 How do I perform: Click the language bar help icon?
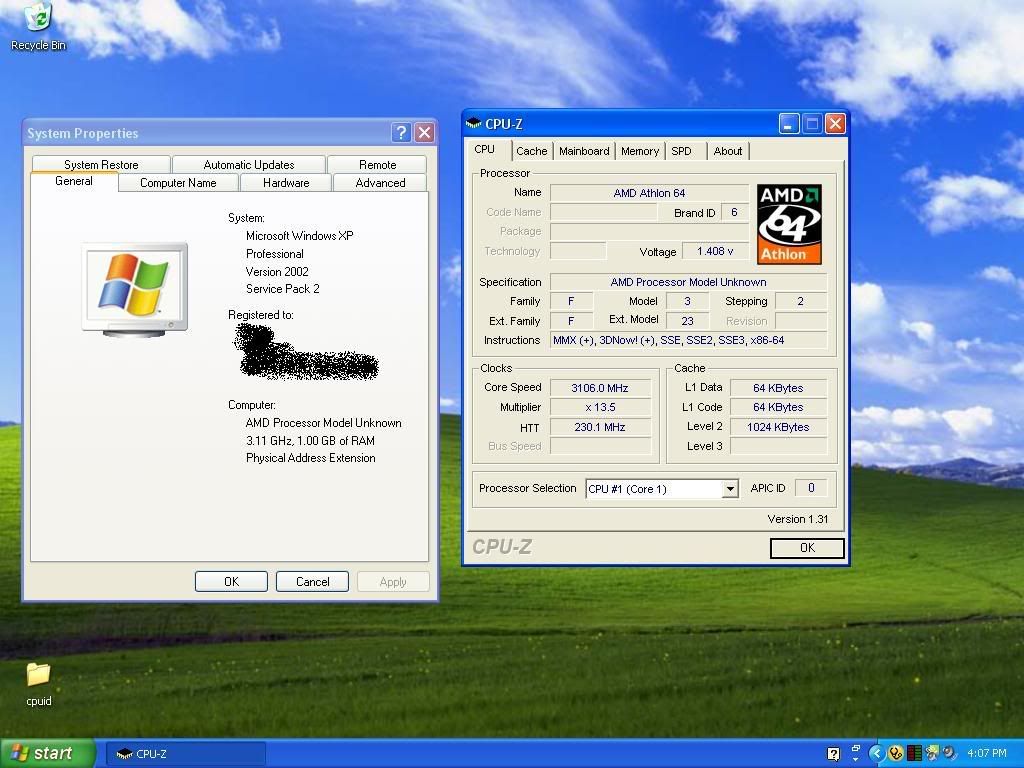tap(833, 754)
